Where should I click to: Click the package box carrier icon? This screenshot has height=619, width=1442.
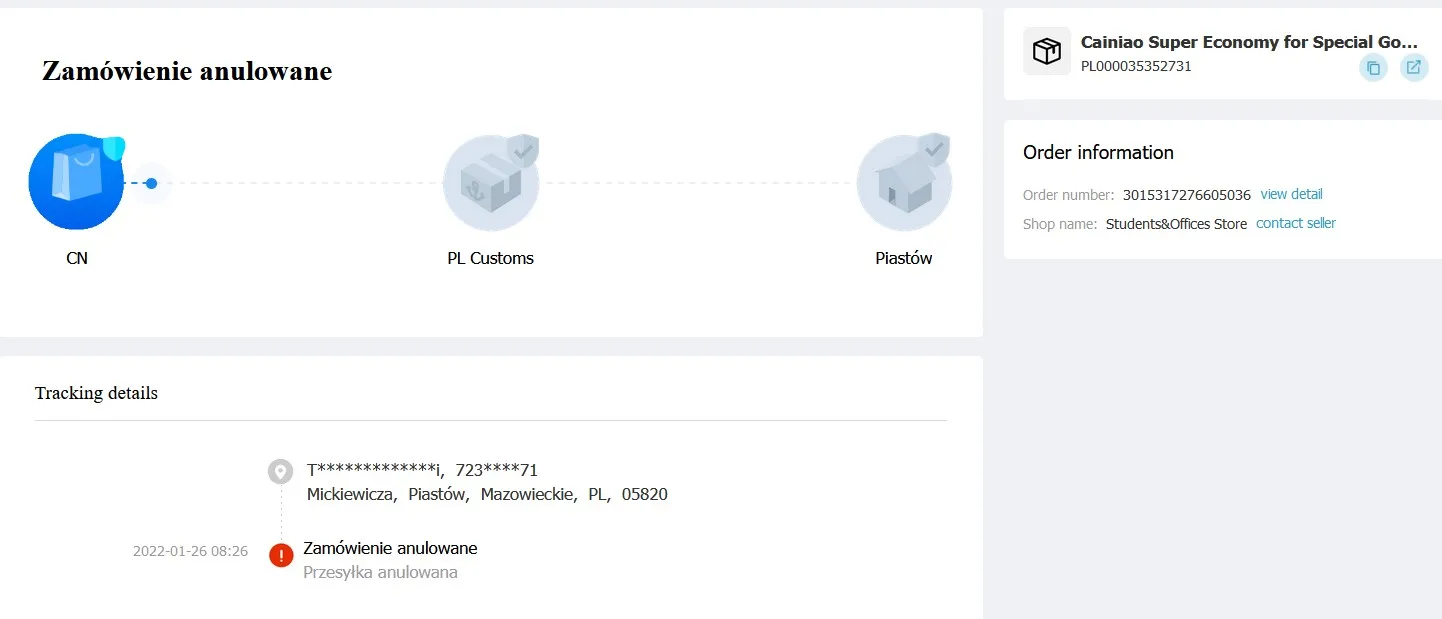click(1046, 51)
